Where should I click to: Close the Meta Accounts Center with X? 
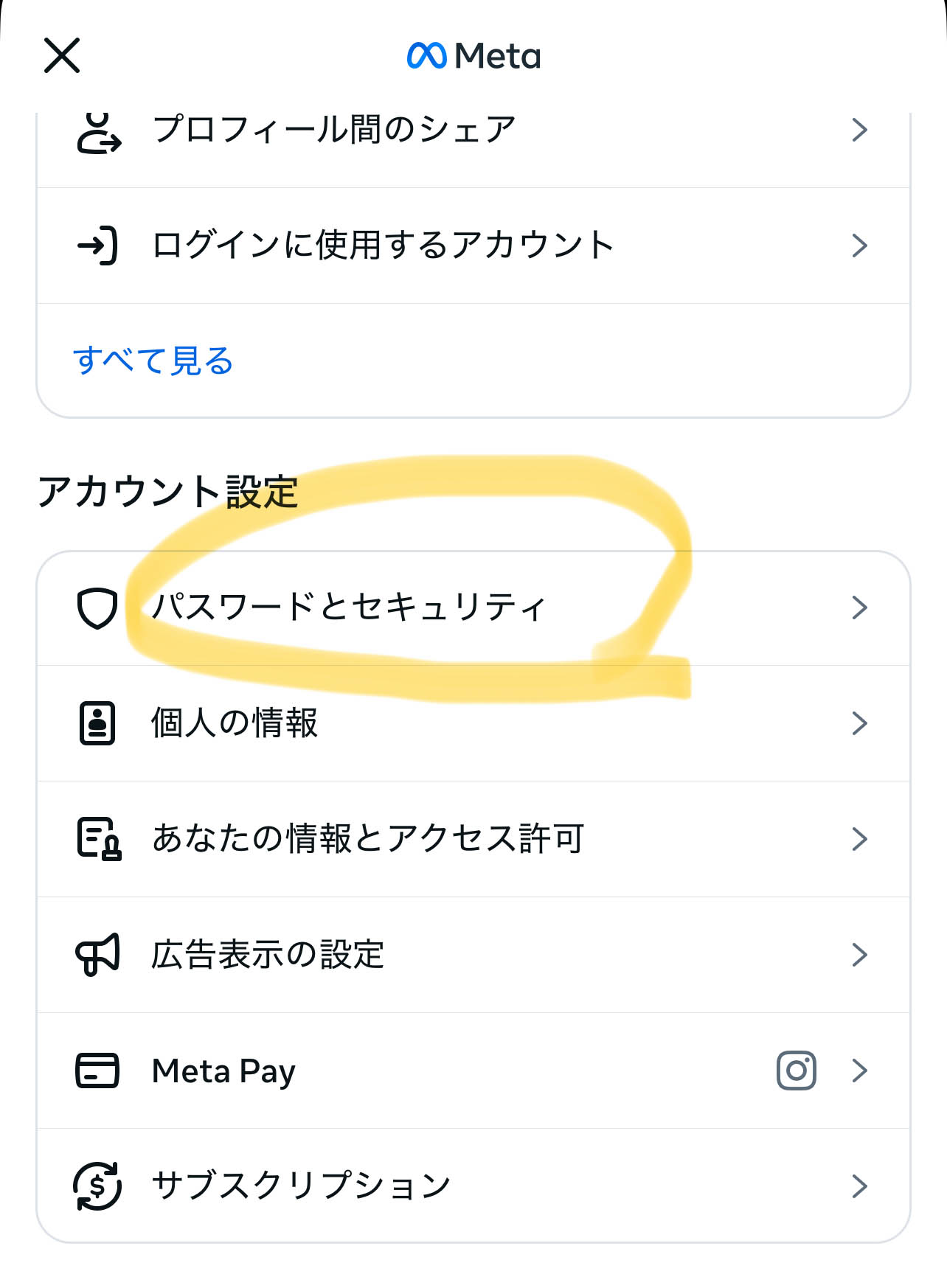[x=62, y=56]
